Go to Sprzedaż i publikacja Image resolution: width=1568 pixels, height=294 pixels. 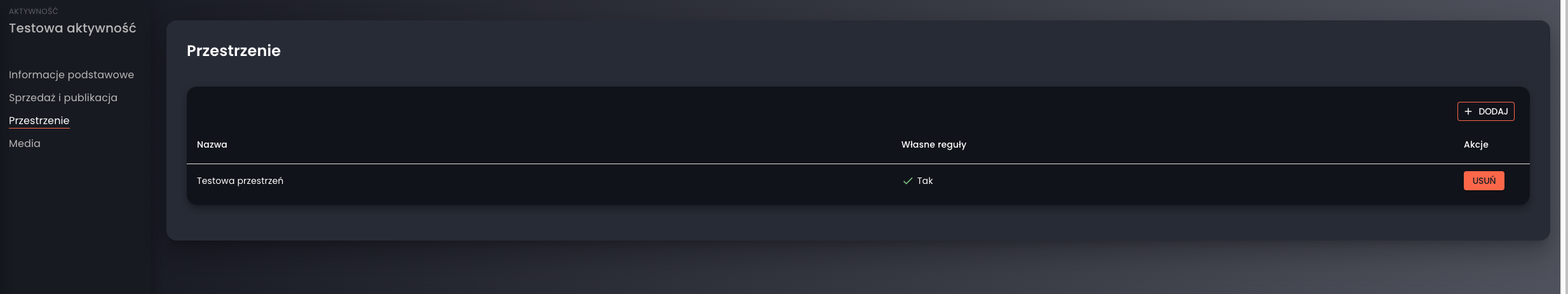pyautogui.click(x=63, y=97)
